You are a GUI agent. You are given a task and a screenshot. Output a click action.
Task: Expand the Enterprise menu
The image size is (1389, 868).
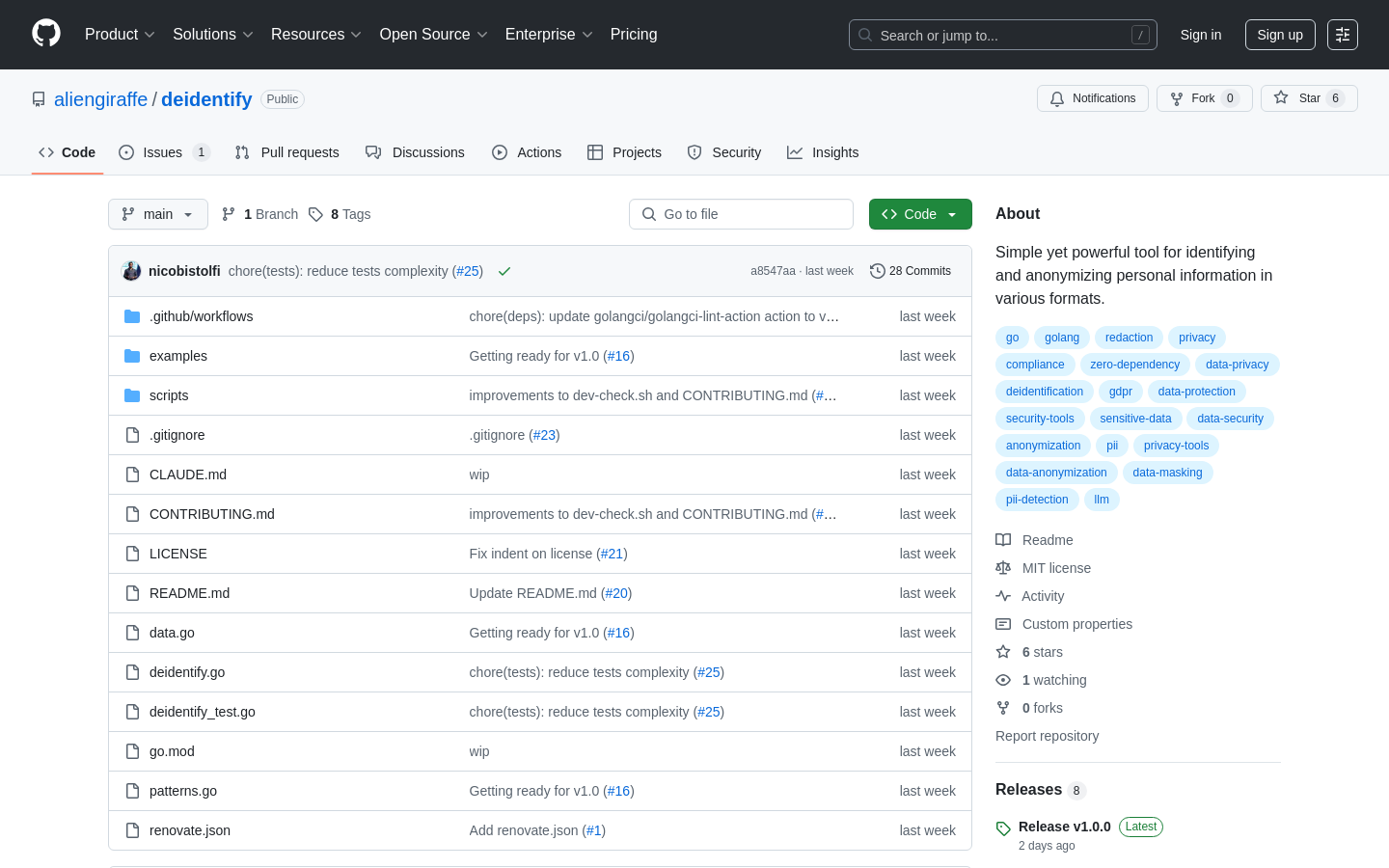pyautogui.click(x=549, y=35)
